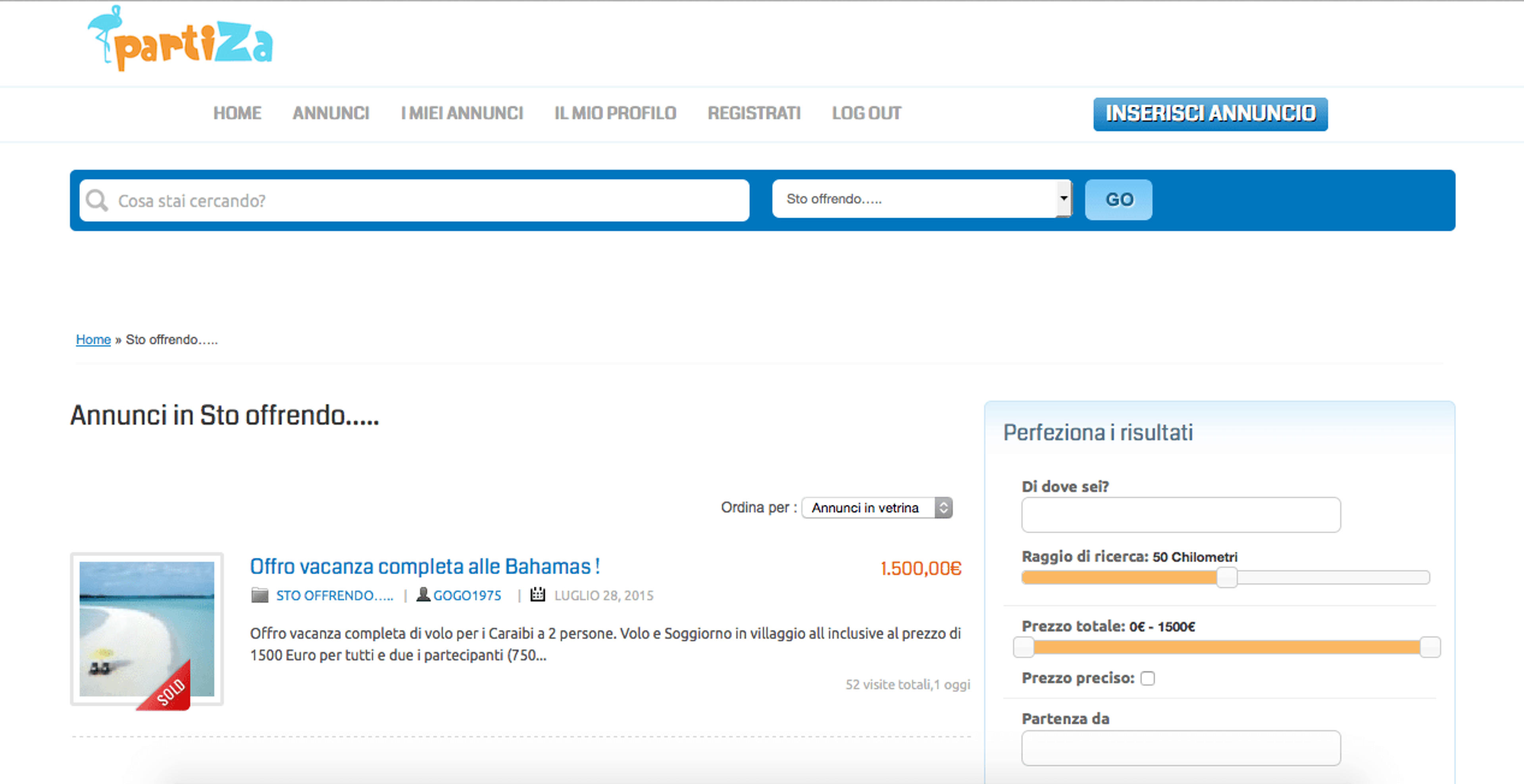Click the right handle of Prezzo totale slider

click(x=1430, y=647)
